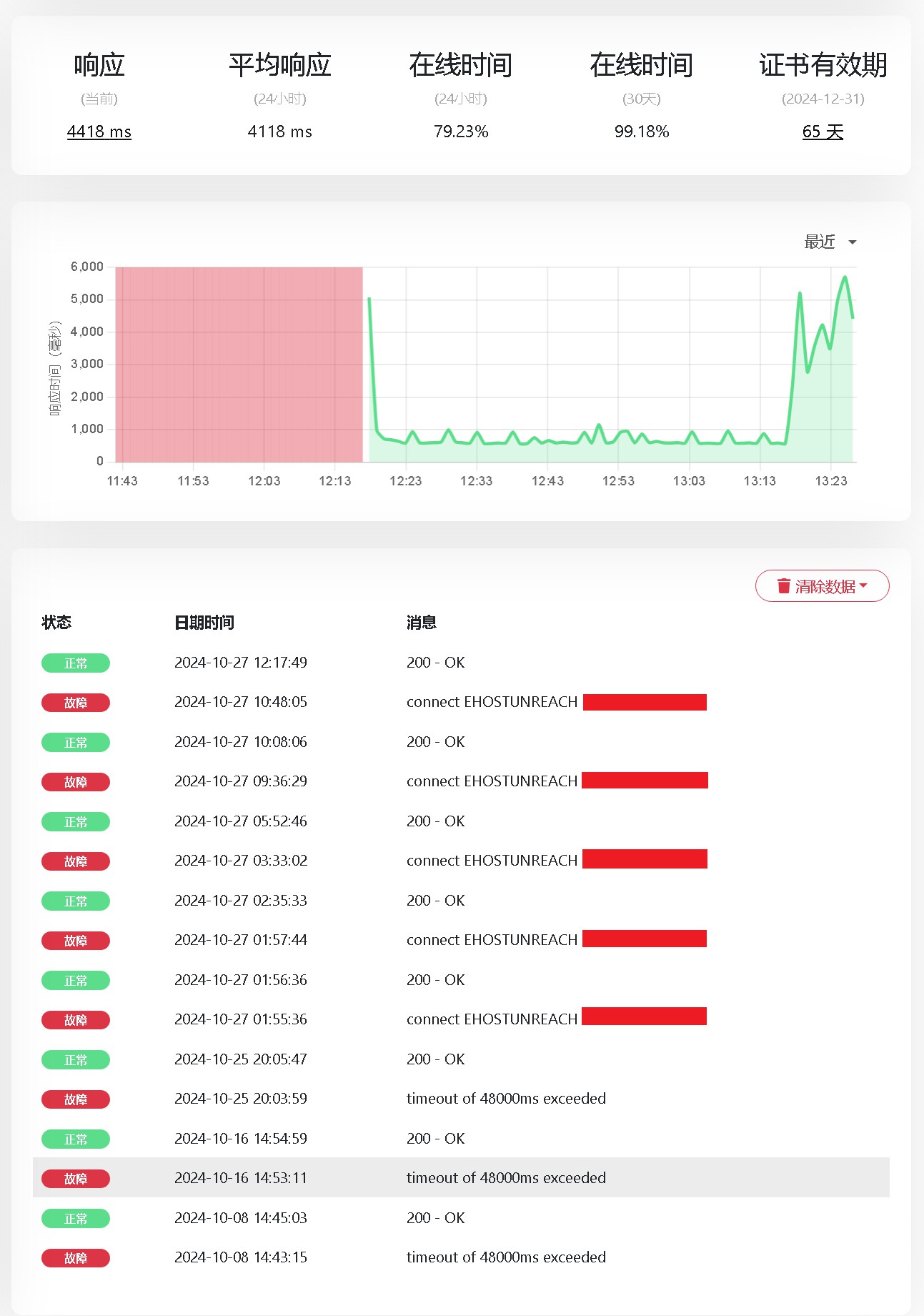
Task: Click the 200 - OK message at 2024-10-27 12:17:49
Action: tap(435, 663)
